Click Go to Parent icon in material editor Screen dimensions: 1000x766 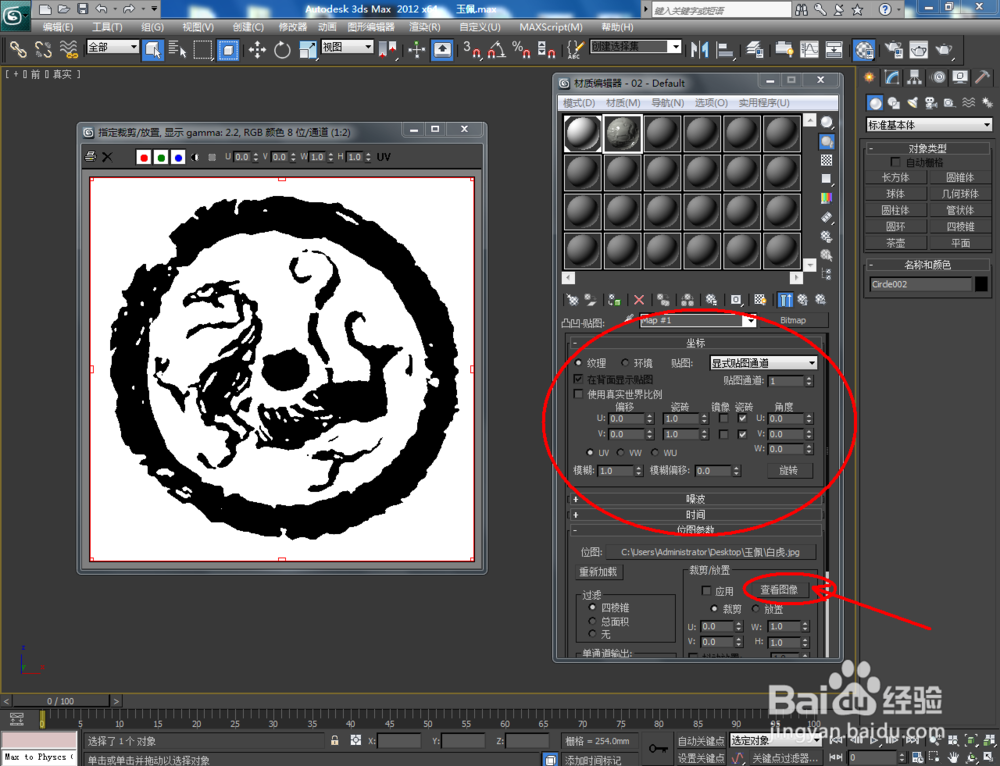(x=802, y=300)
